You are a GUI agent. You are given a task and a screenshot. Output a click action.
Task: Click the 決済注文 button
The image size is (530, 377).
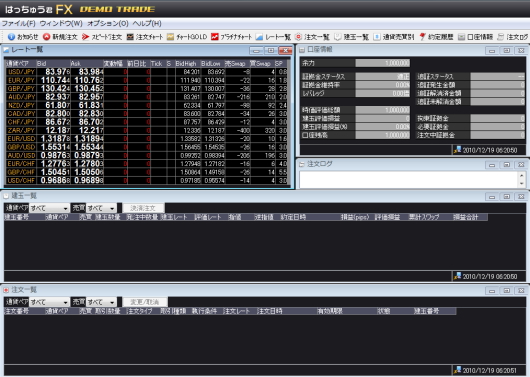[143, 208]
